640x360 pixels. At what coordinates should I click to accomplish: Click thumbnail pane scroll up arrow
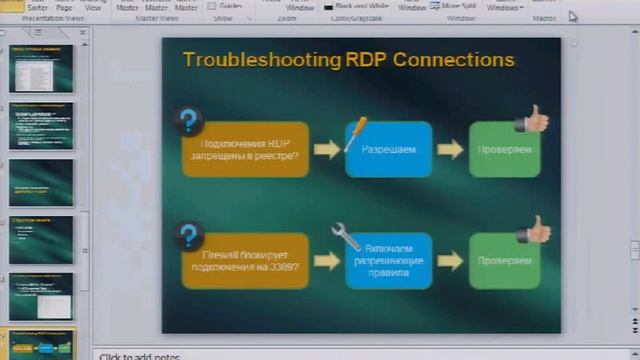(84, 44)
